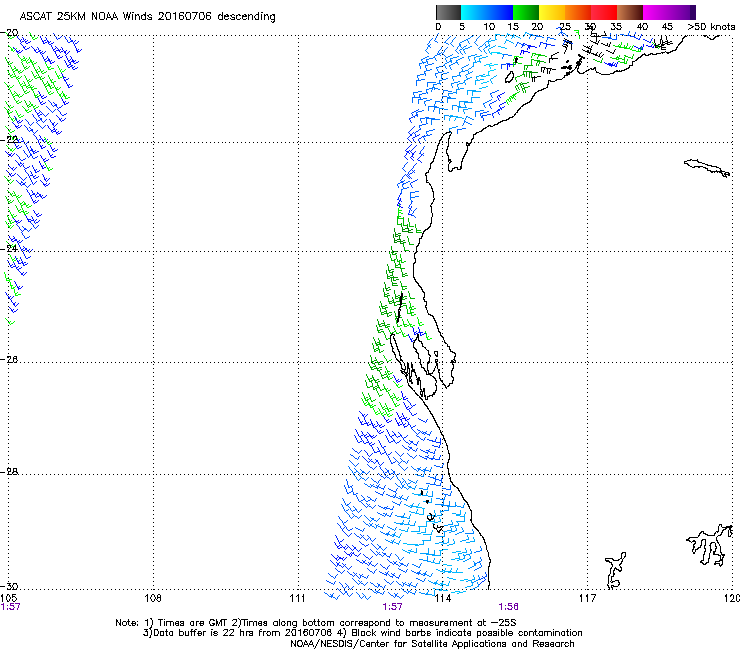The width and height of the screenshot is (740, 650).
Task: Click the title "ASCAT 25KM NOAA Winds 20160706 descending"
Action: click(x=147, y=17)
